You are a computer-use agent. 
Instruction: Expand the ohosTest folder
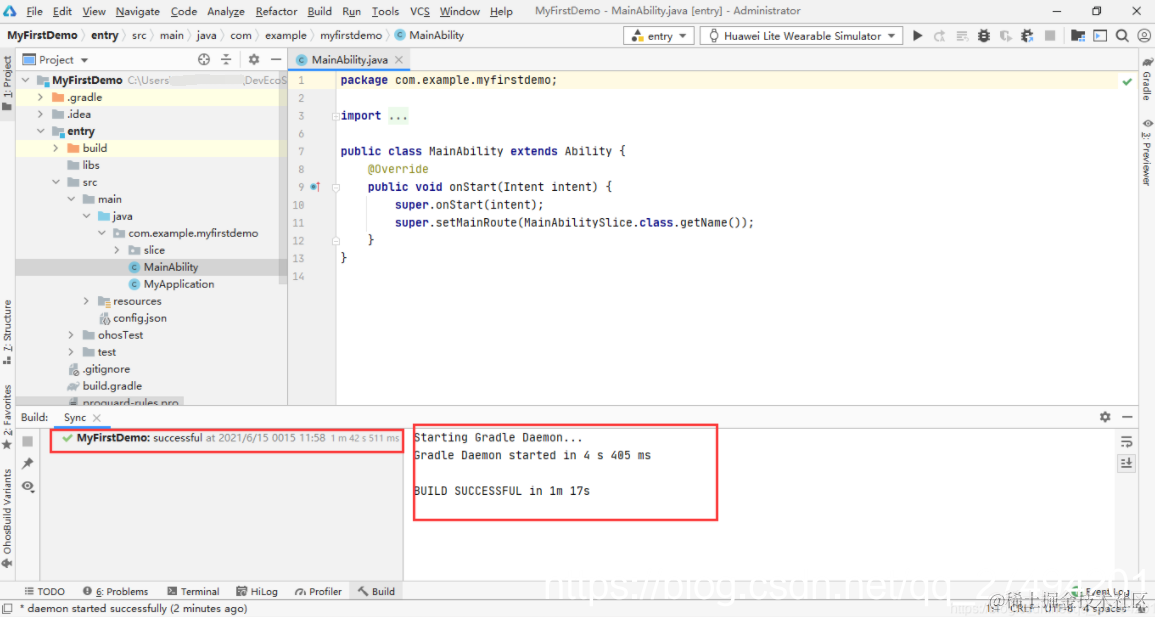pos(71,335)
